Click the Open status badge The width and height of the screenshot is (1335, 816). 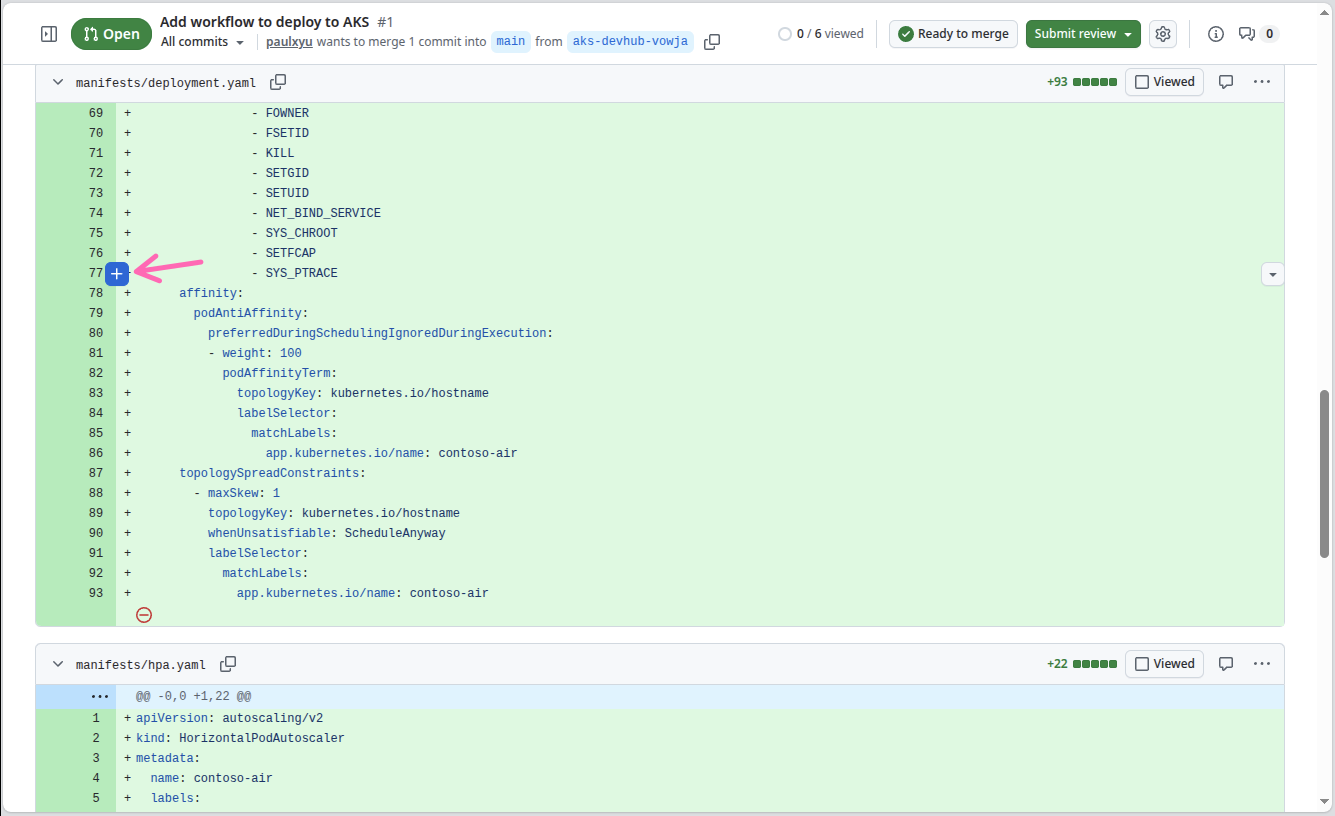pos(111,34)
